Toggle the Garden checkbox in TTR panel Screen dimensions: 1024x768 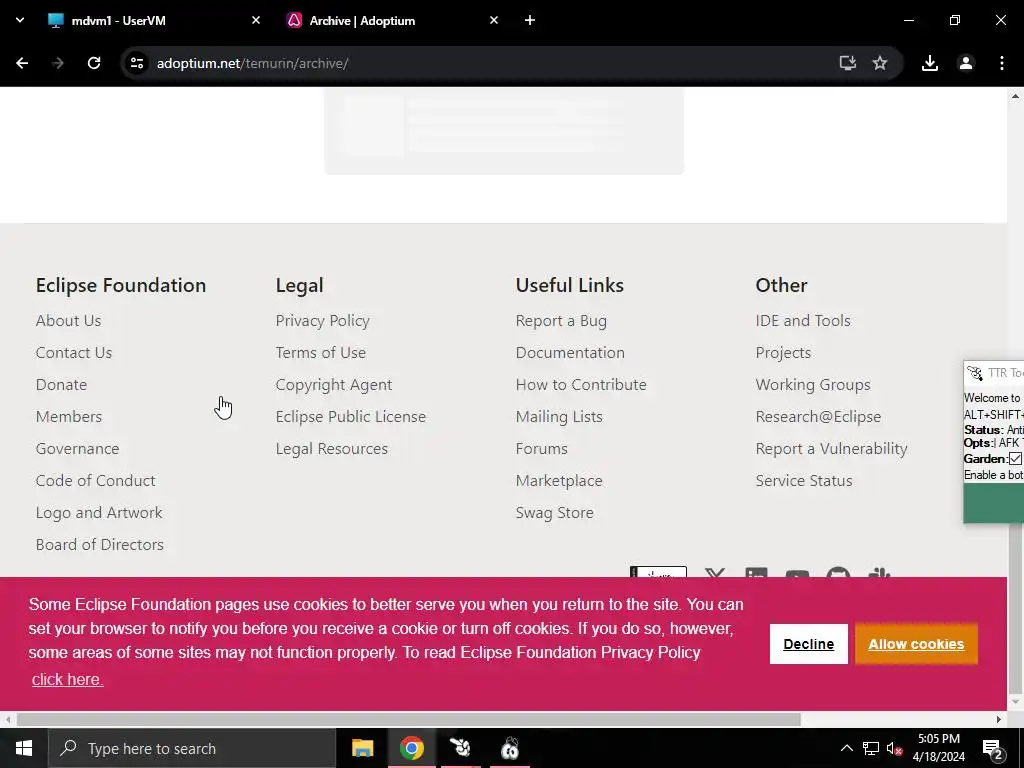point(1015,458)
